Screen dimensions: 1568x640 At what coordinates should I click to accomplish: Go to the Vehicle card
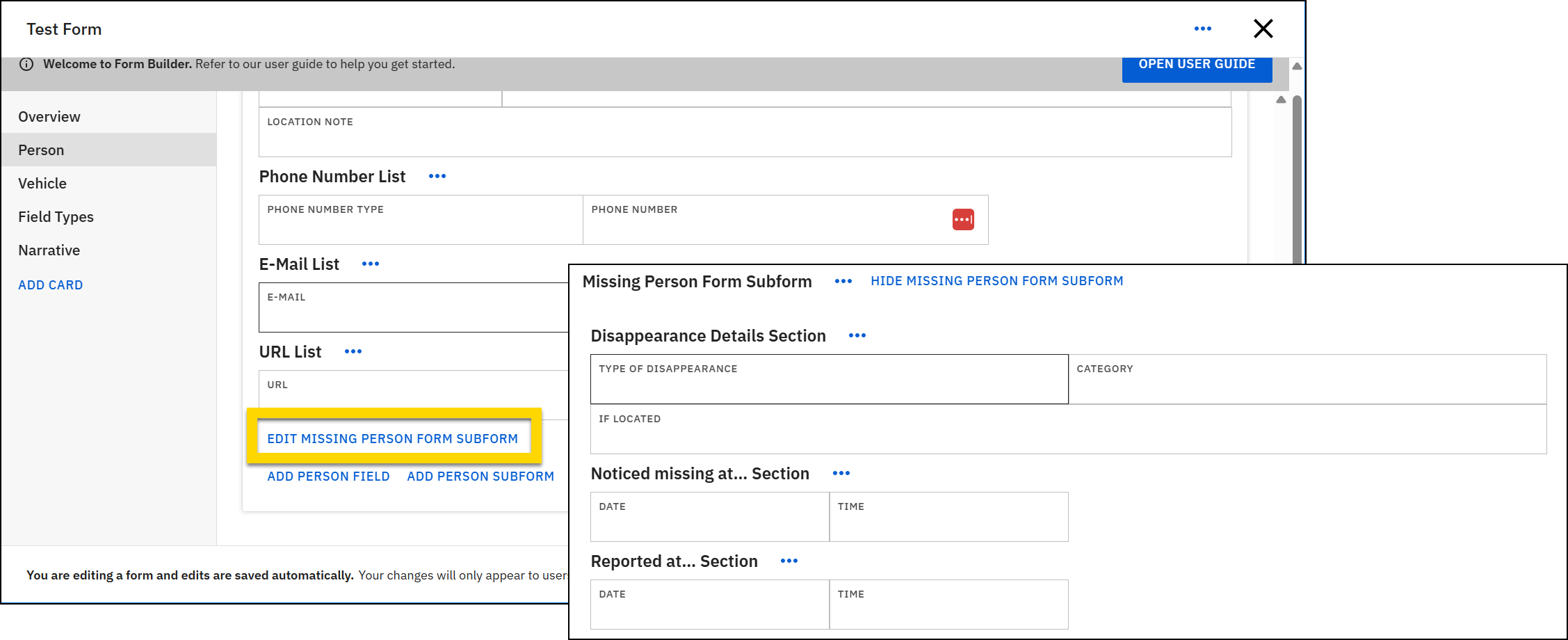(42, 184)
